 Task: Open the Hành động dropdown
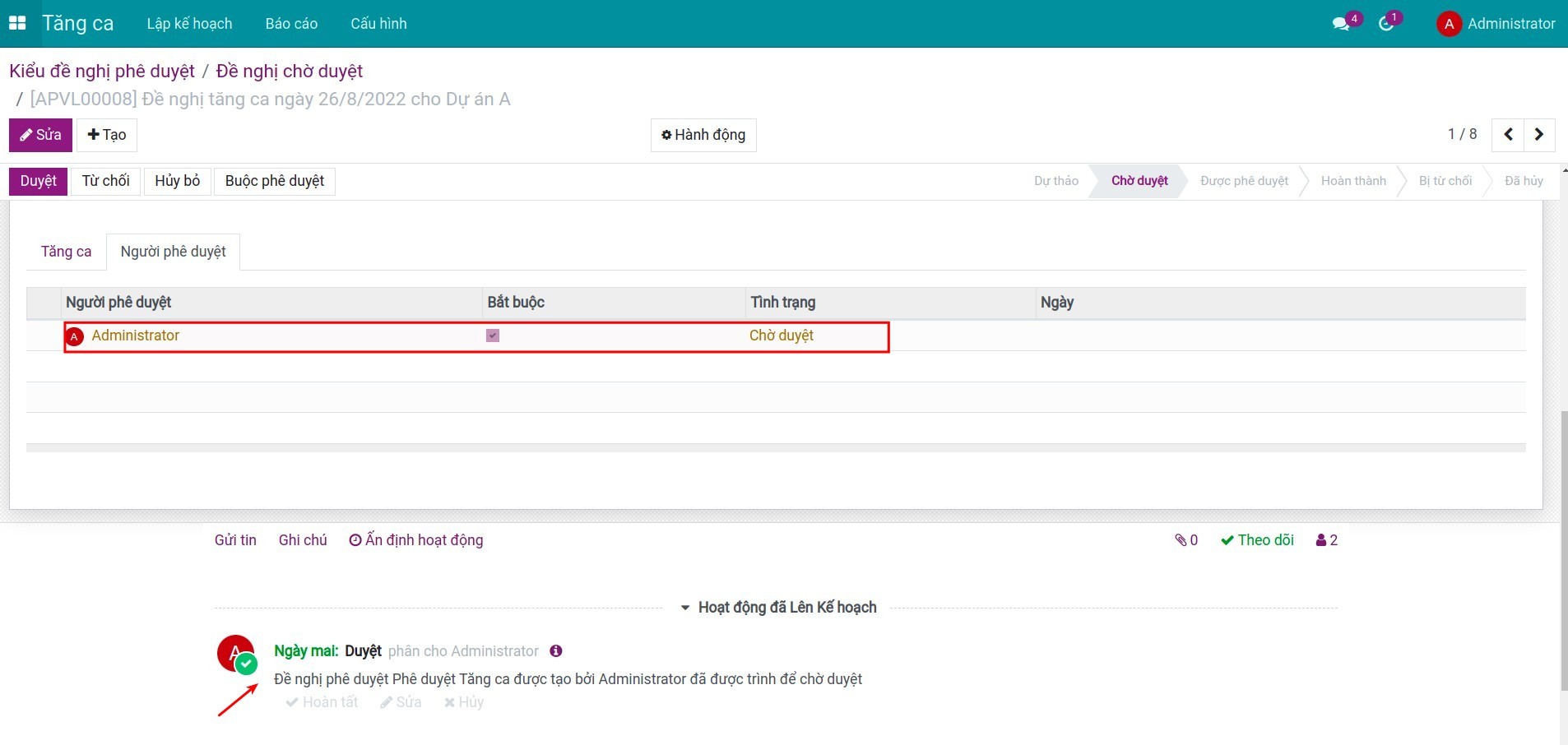(x=703, y=135)
